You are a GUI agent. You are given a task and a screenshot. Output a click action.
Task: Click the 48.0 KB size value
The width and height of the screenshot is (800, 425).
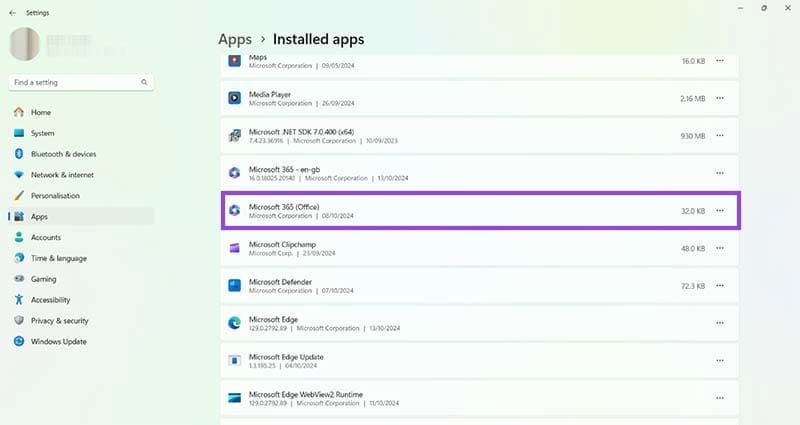point(693,248)
